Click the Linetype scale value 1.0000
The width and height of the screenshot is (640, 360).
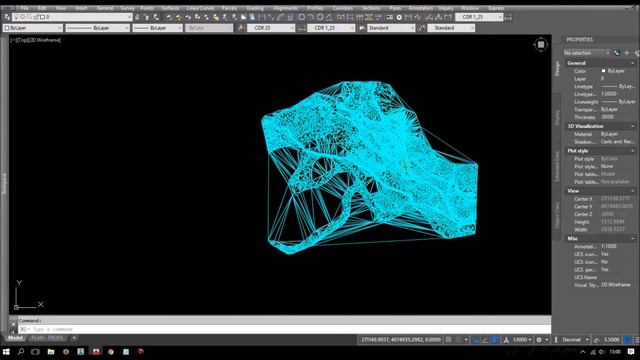click(x=609, y=94)
